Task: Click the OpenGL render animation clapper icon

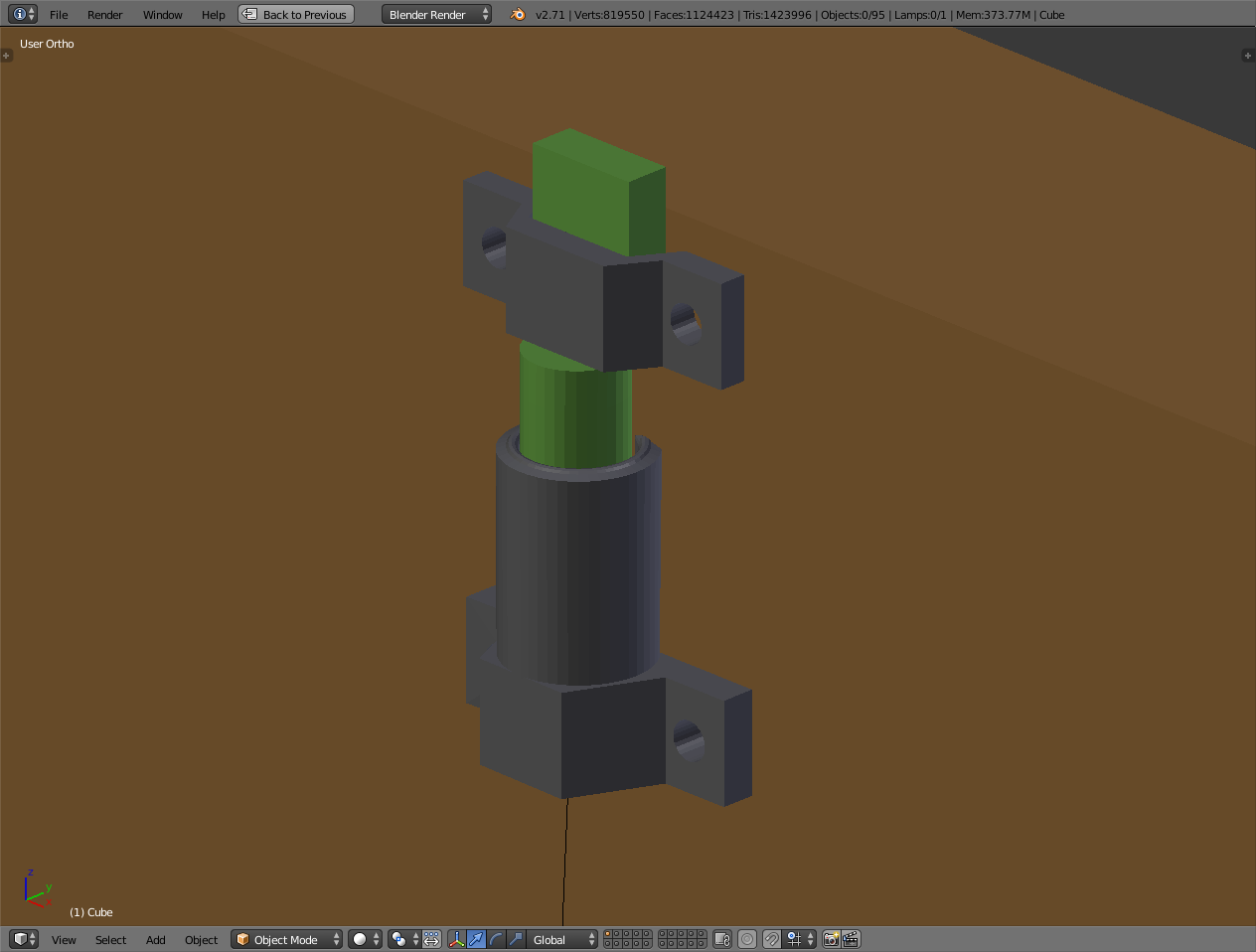Action: (851, 939)
